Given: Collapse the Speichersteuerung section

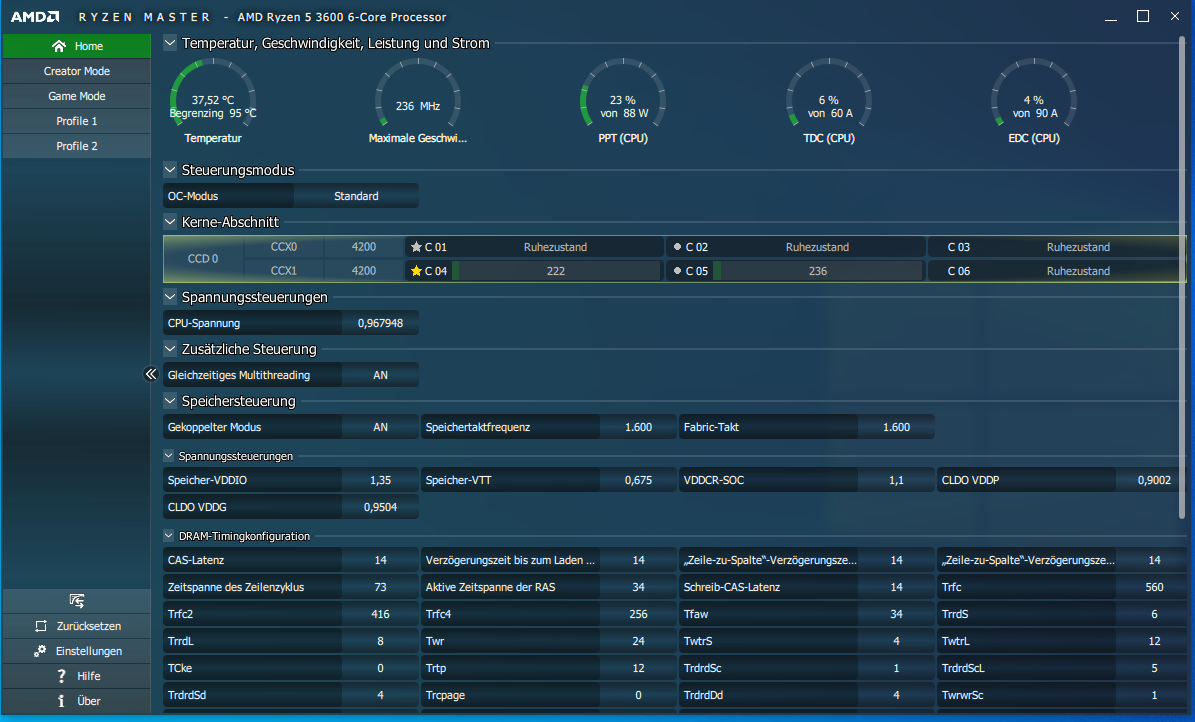Looking at the screenshot, I should tap(170, 400).
